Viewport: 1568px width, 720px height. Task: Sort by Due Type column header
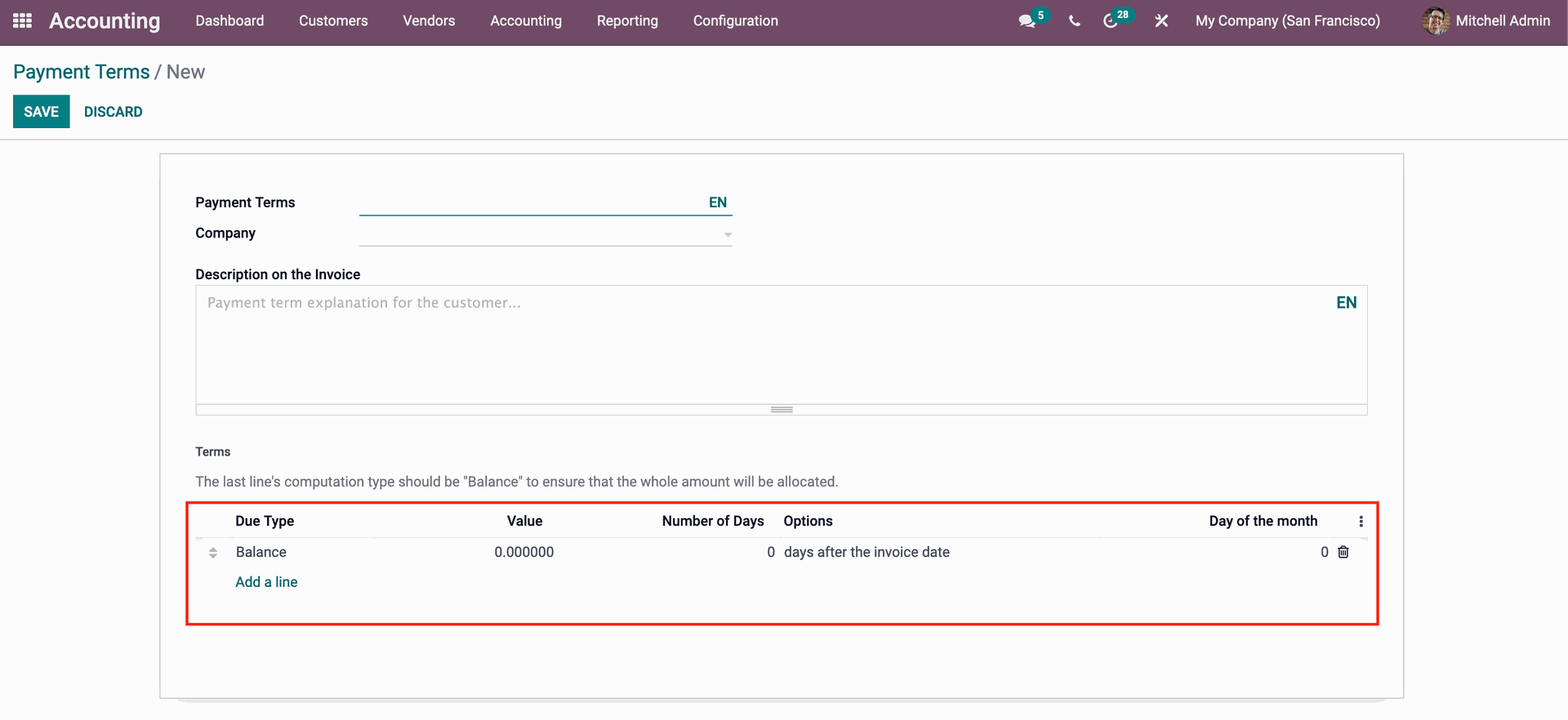[265, 521]
